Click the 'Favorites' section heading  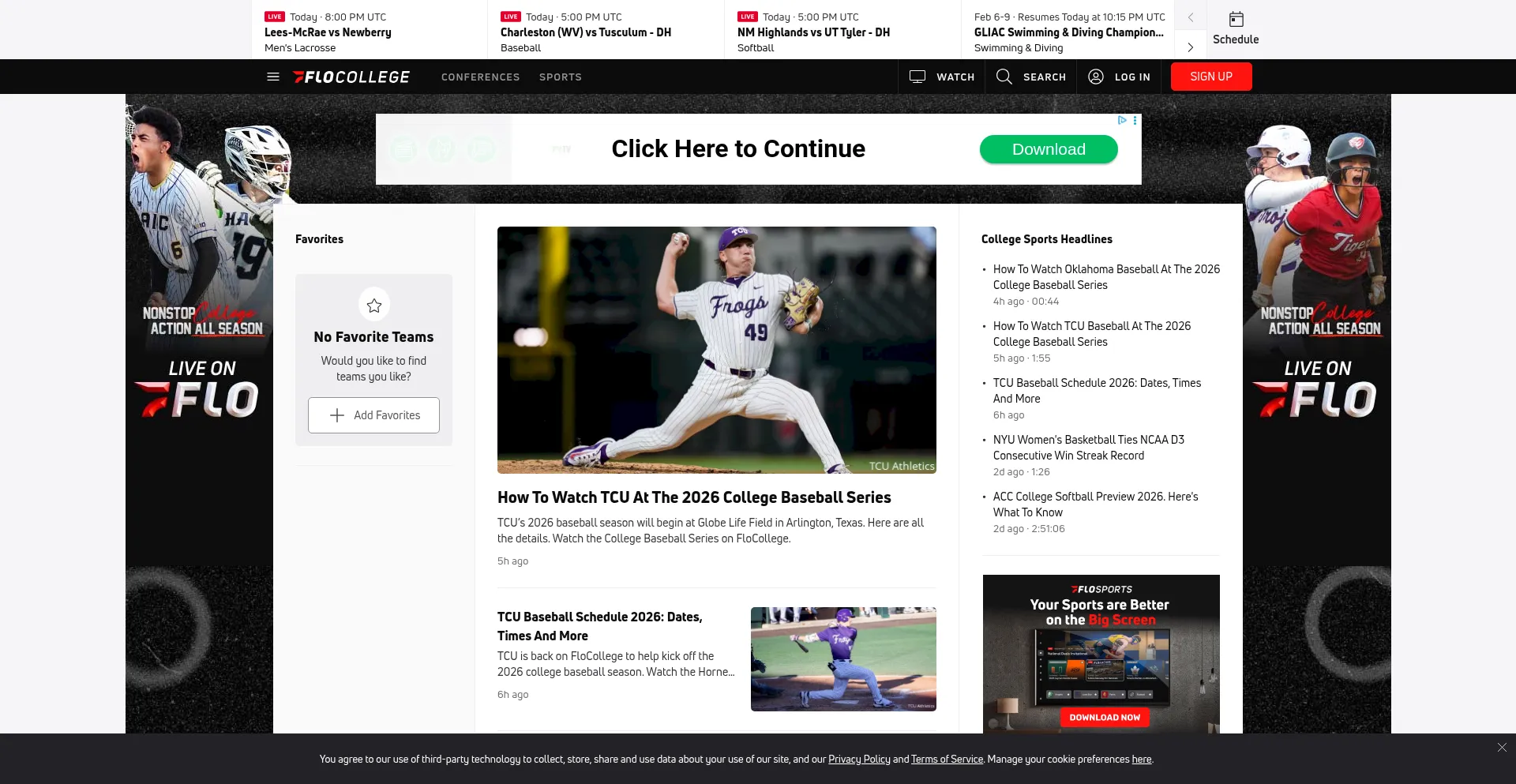319,239
